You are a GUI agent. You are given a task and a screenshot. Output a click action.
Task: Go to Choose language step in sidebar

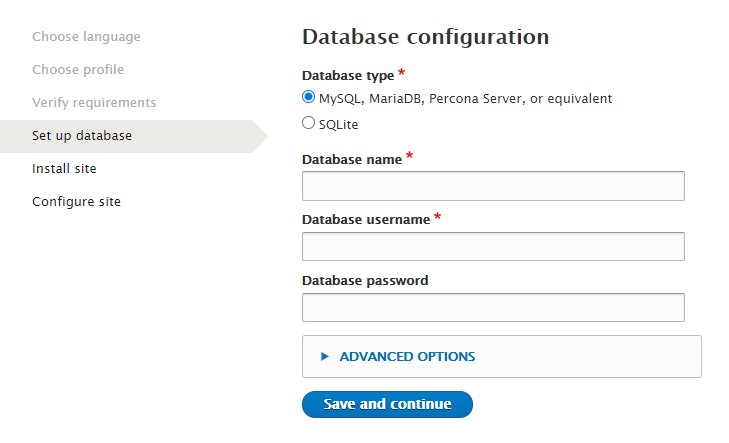tap(86, 37)
